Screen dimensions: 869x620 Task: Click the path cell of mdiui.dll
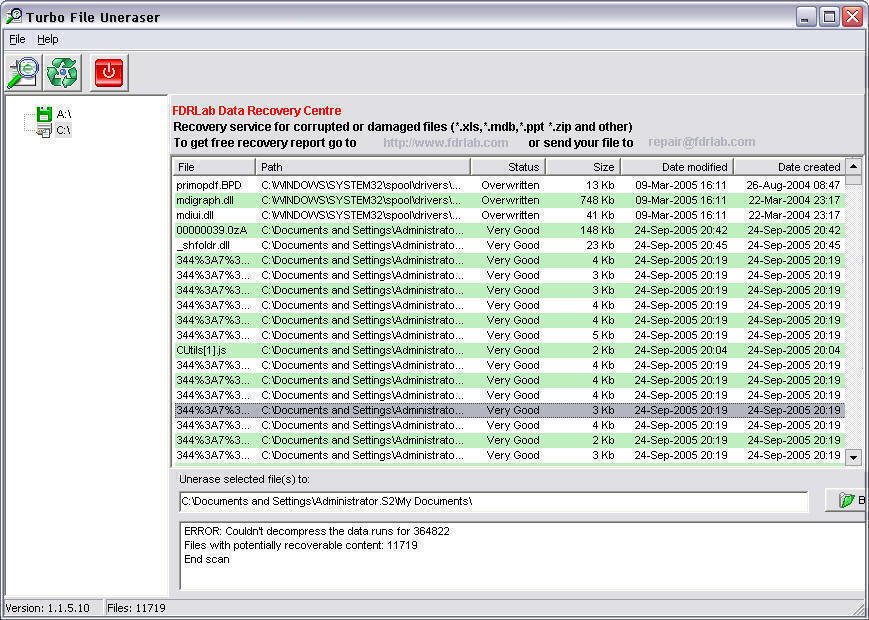coord(361,215)
